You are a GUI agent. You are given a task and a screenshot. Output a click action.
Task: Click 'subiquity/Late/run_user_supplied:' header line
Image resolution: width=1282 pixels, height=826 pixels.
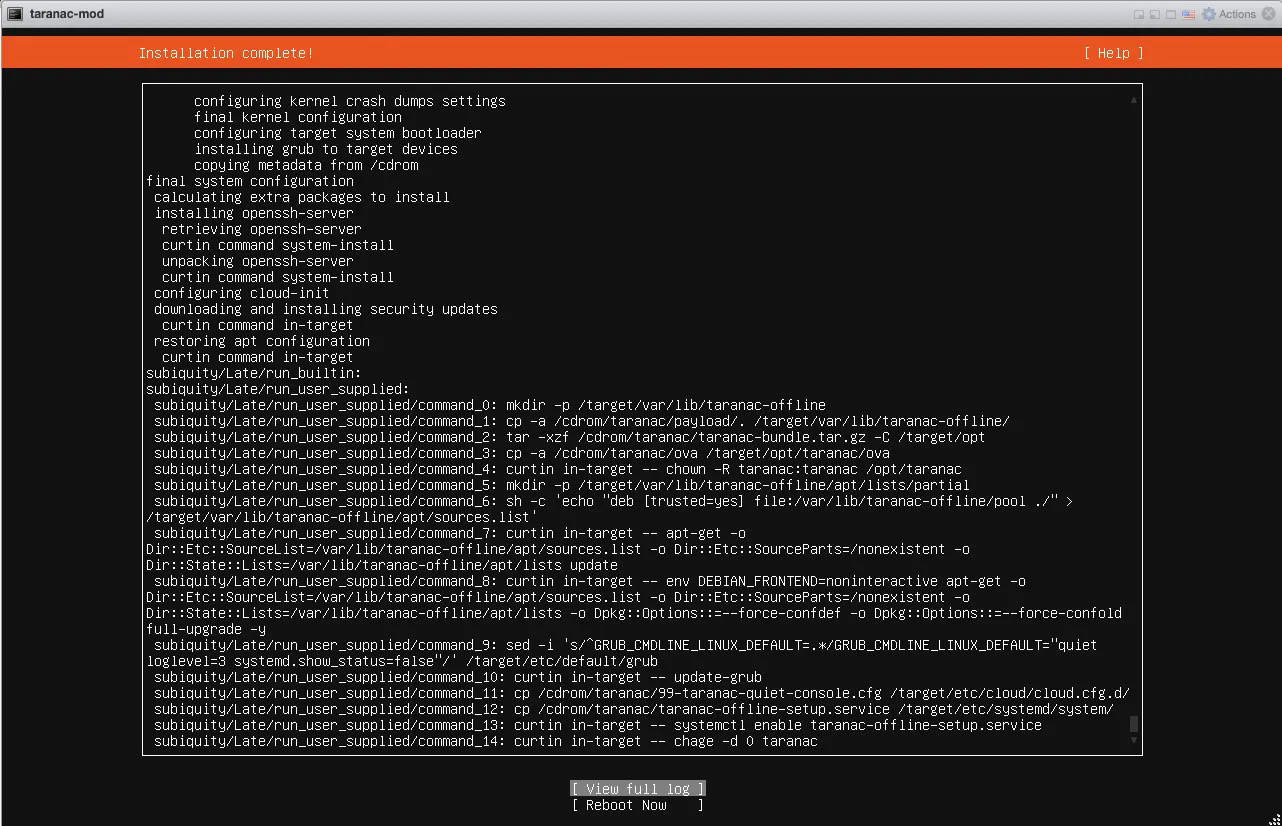click(278, 389)
